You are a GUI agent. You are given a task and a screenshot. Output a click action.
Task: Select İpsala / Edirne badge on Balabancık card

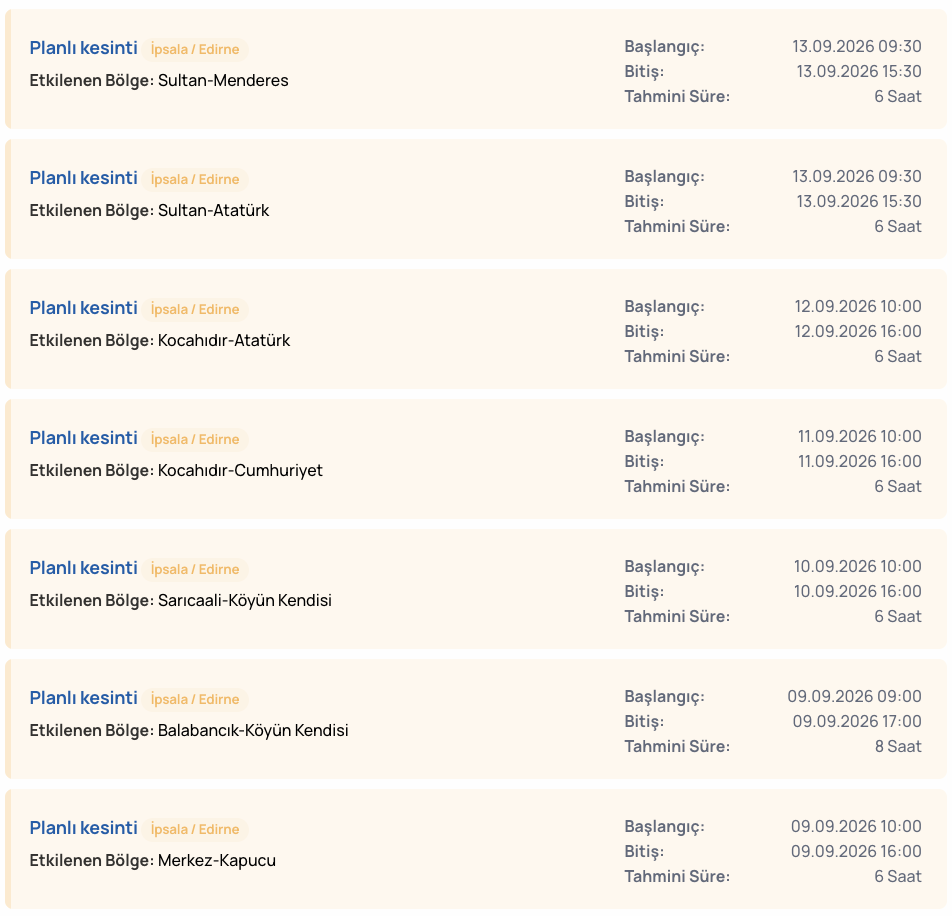[195, 699]
